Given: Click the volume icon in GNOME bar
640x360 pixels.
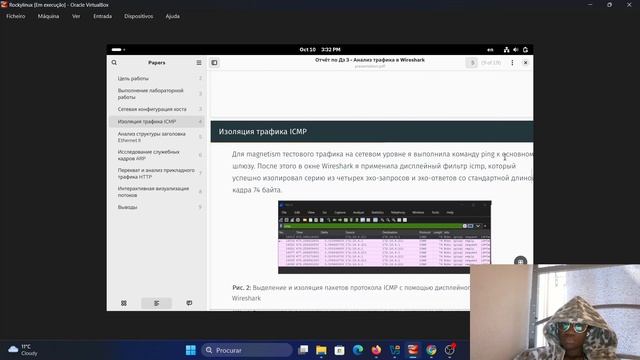Looking at the screenshot, I should [516, 50].
